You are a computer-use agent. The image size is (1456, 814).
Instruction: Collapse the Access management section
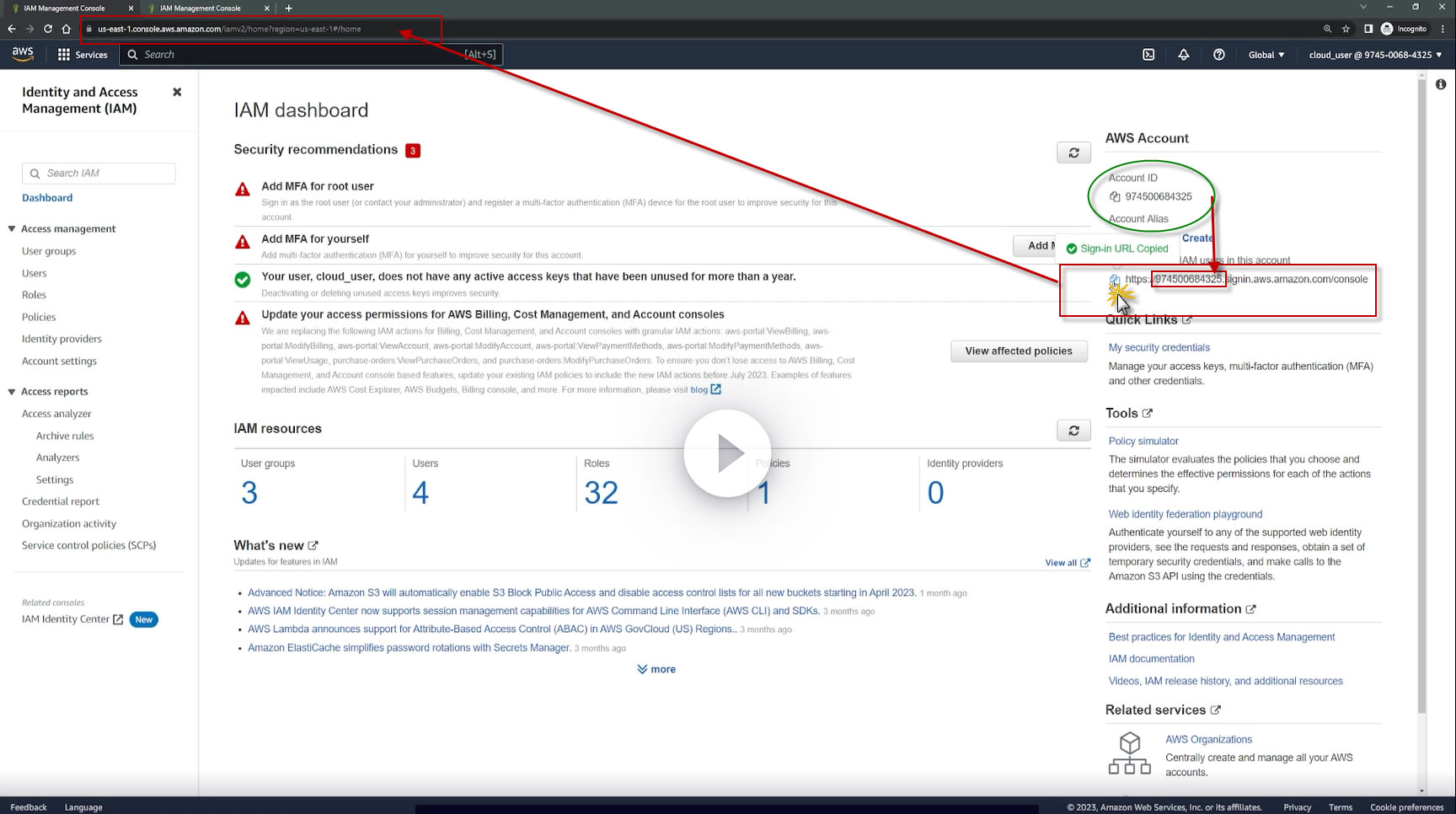12,228
